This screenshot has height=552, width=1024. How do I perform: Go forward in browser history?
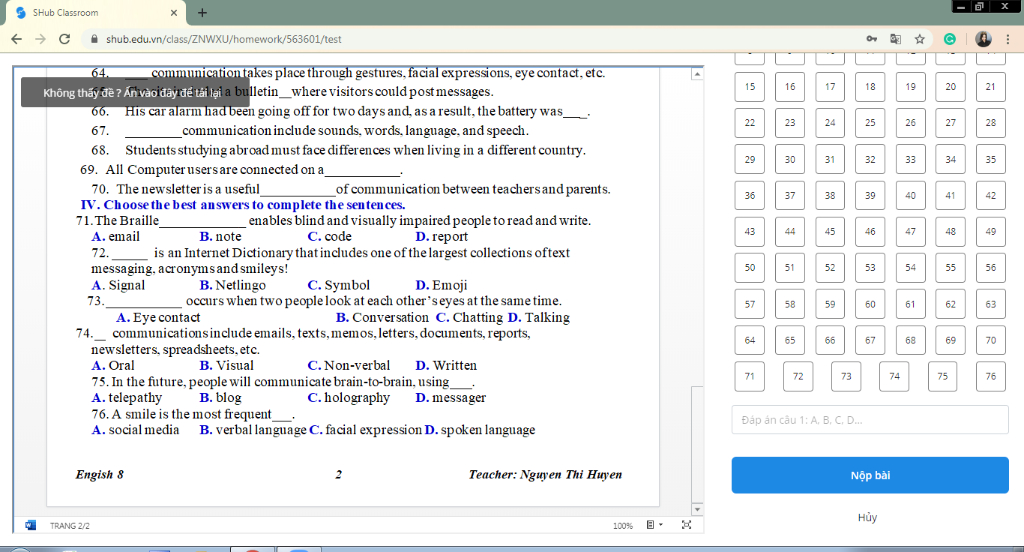(x=40, y=39)
